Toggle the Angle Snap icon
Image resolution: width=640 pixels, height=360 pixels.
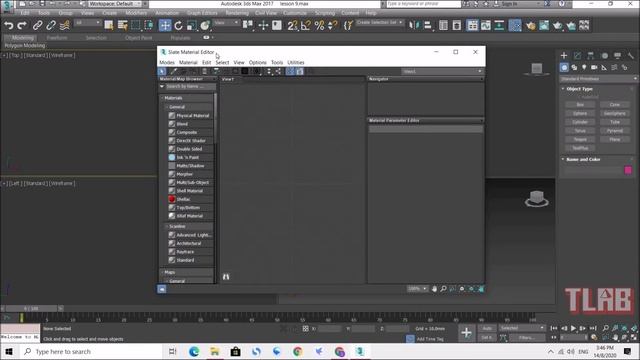tap(306, 25)
